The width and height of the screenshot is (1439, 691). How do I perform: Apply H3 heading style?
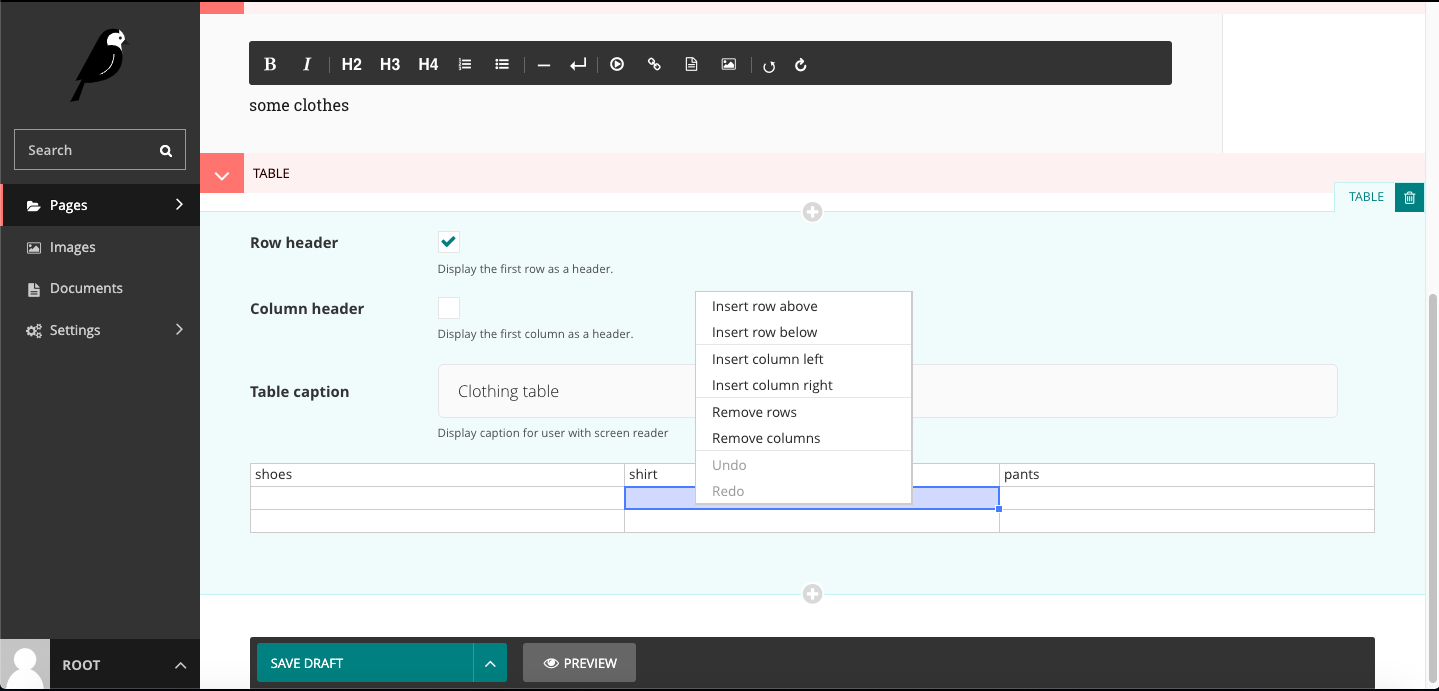[390, 64]
